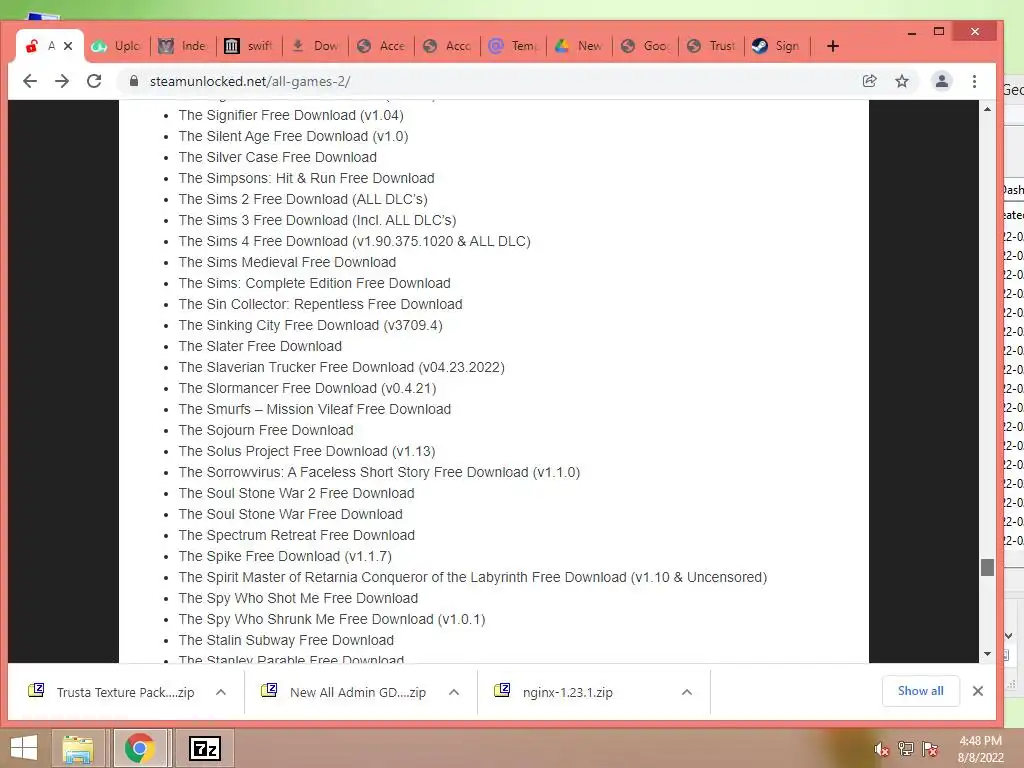Click the page scrollbar thumb

tap(987, 567)
